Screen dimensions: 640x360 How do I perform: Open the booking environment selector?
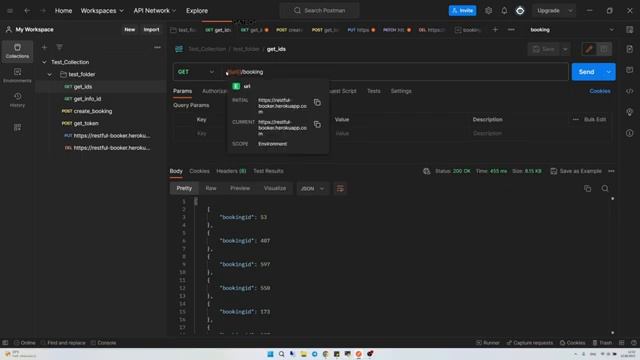[x=572, y=29]
